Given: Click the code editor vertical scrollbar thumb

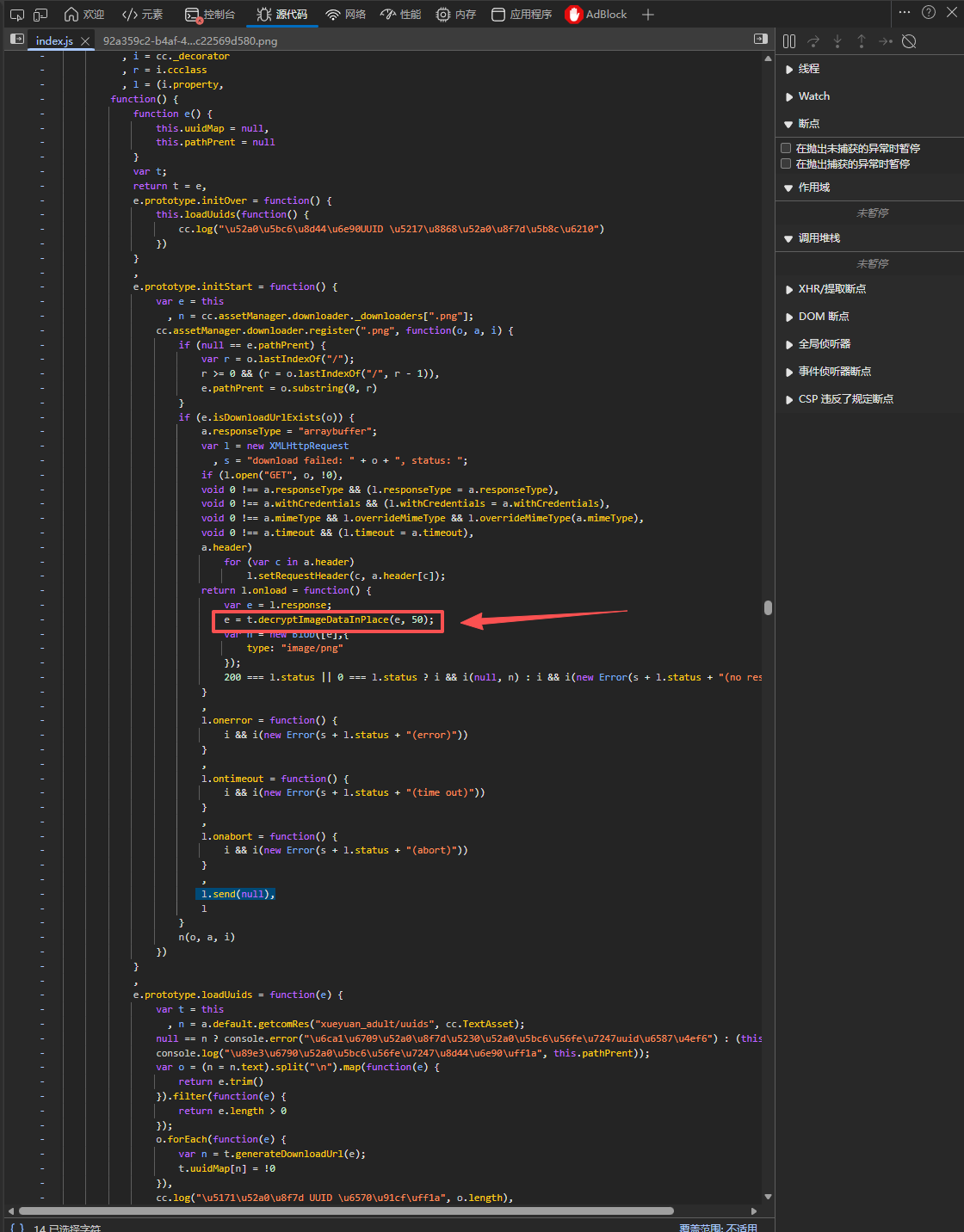Looking at the screenshot, I should click(x=768, y=607).
